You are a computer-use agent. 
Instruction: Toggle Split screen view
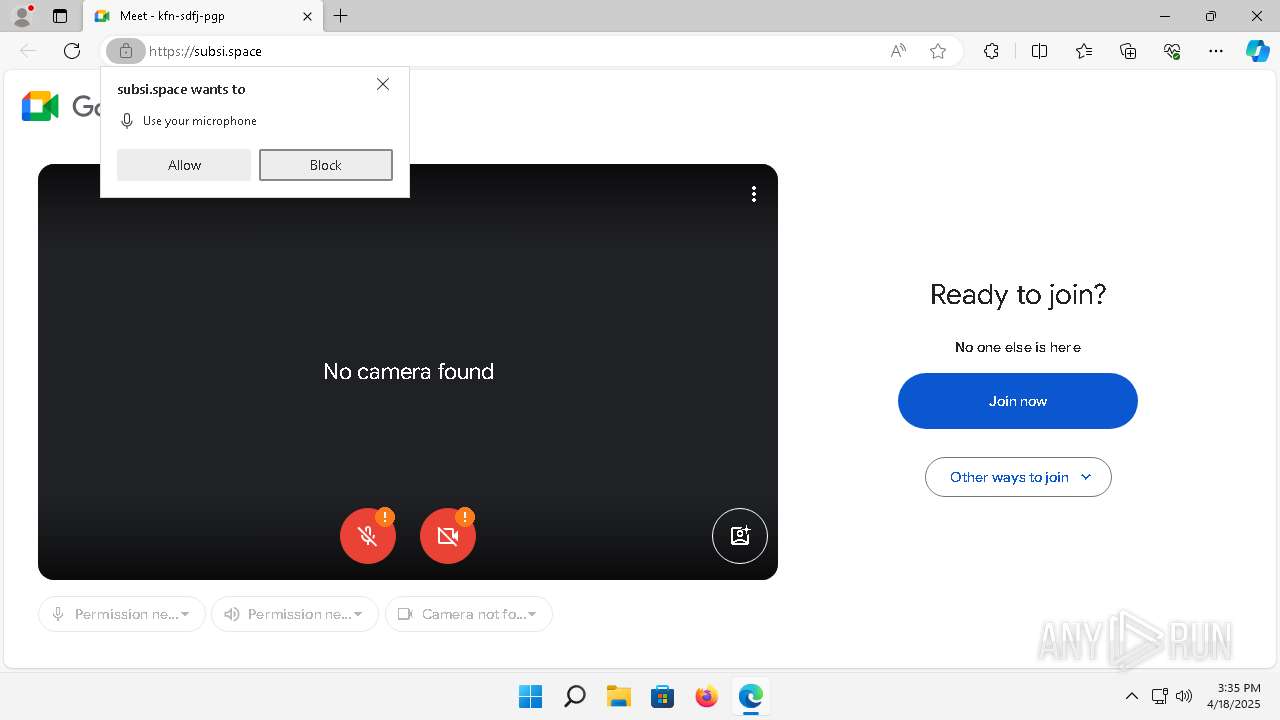(1039, 51)
